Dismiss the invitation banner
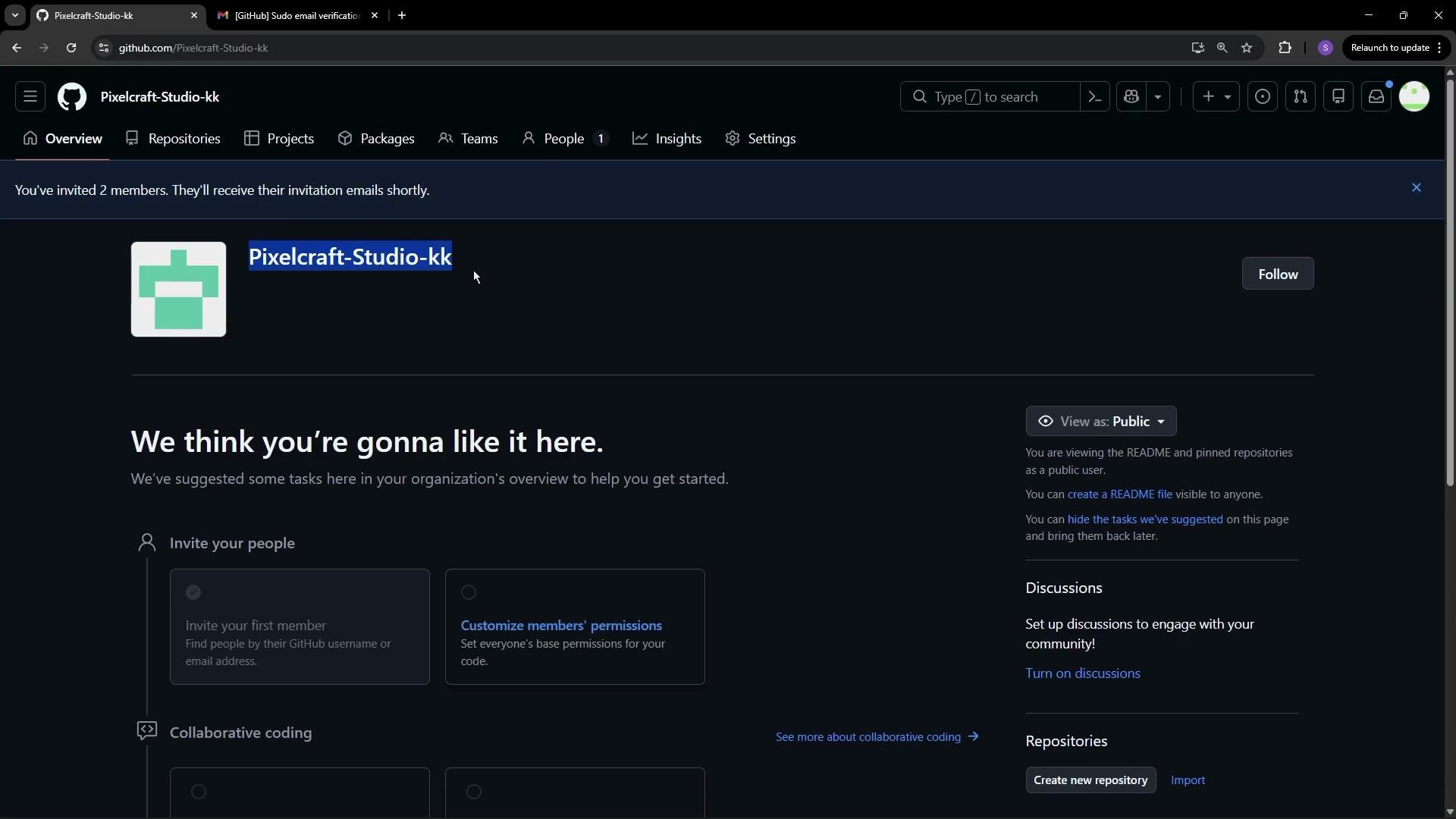The width and height of the screenshot is (1456, 819). coord(1417,188)
